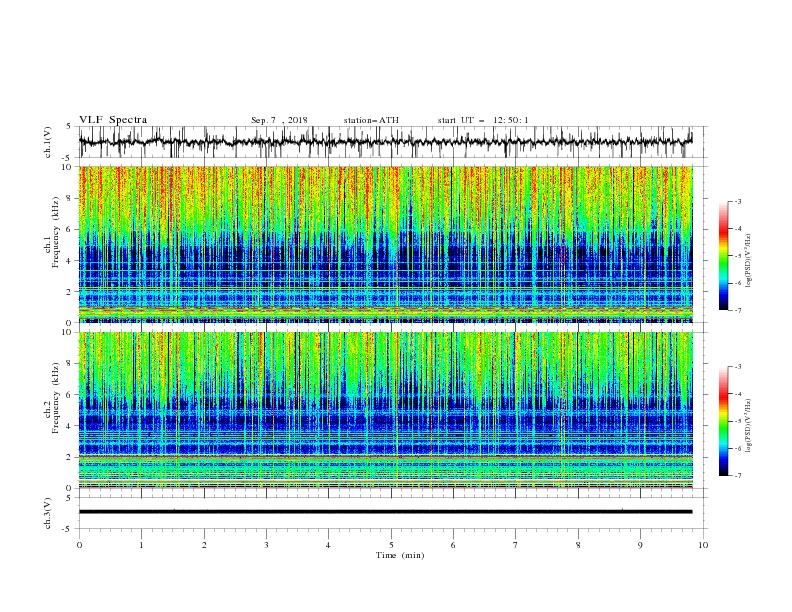Click tick label "9" on the time axis
The image size is (792, 612).
(x=640, y=545)
